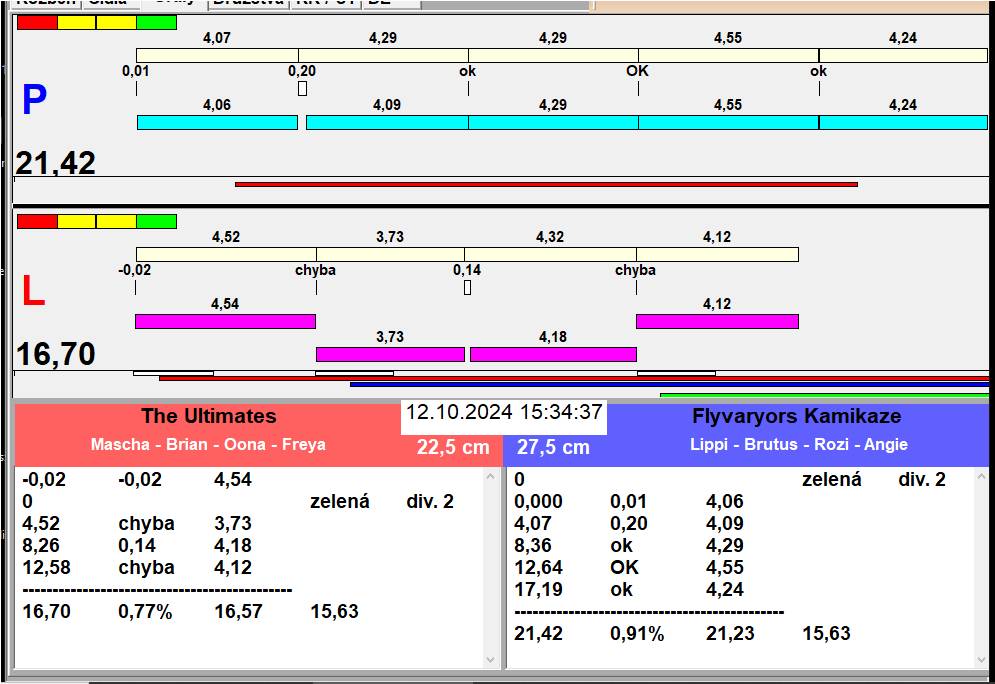This screenshot has width=995, height=684.
Task: Select the cream 4,32 segment in lane L
Action: [550, 254]
